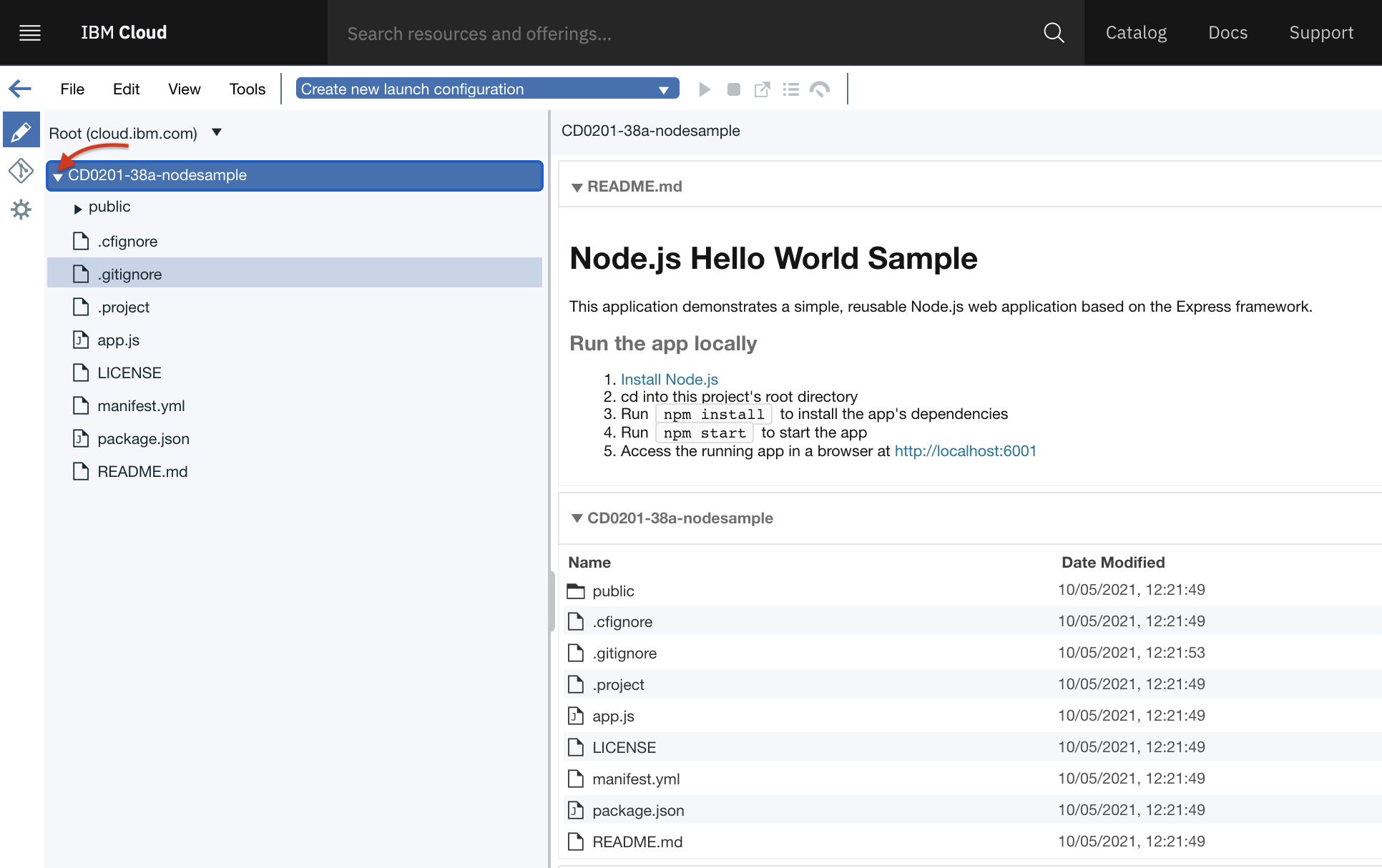Open the IBM Cloud hamburger menu
The width and height of the screenshot is (1382, 868).
click(30, 33)
